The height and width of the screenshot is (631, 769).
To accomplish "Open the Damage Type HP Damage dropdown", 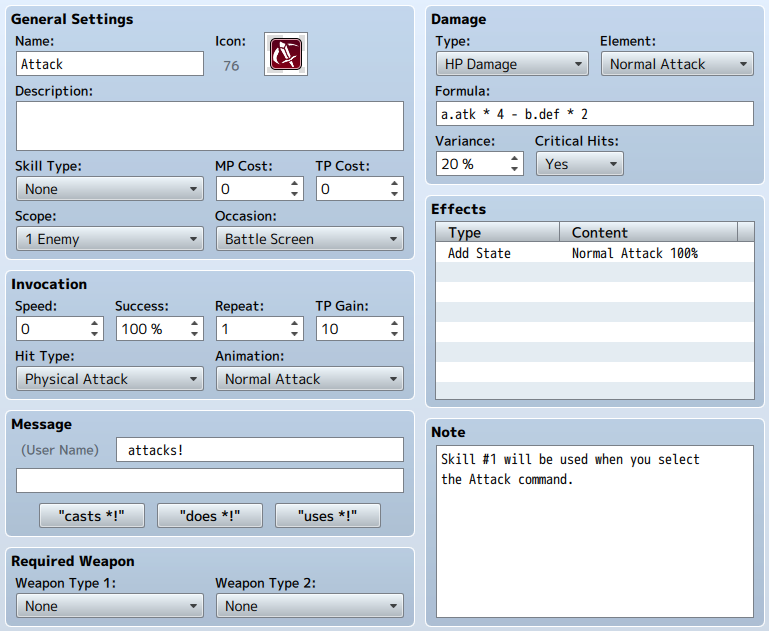I will click(512, 64).
